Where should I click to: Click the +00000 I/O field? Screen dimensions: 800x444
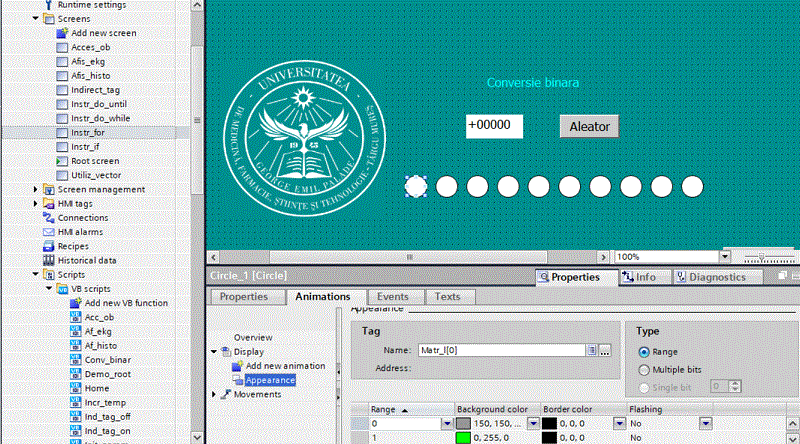495,126
